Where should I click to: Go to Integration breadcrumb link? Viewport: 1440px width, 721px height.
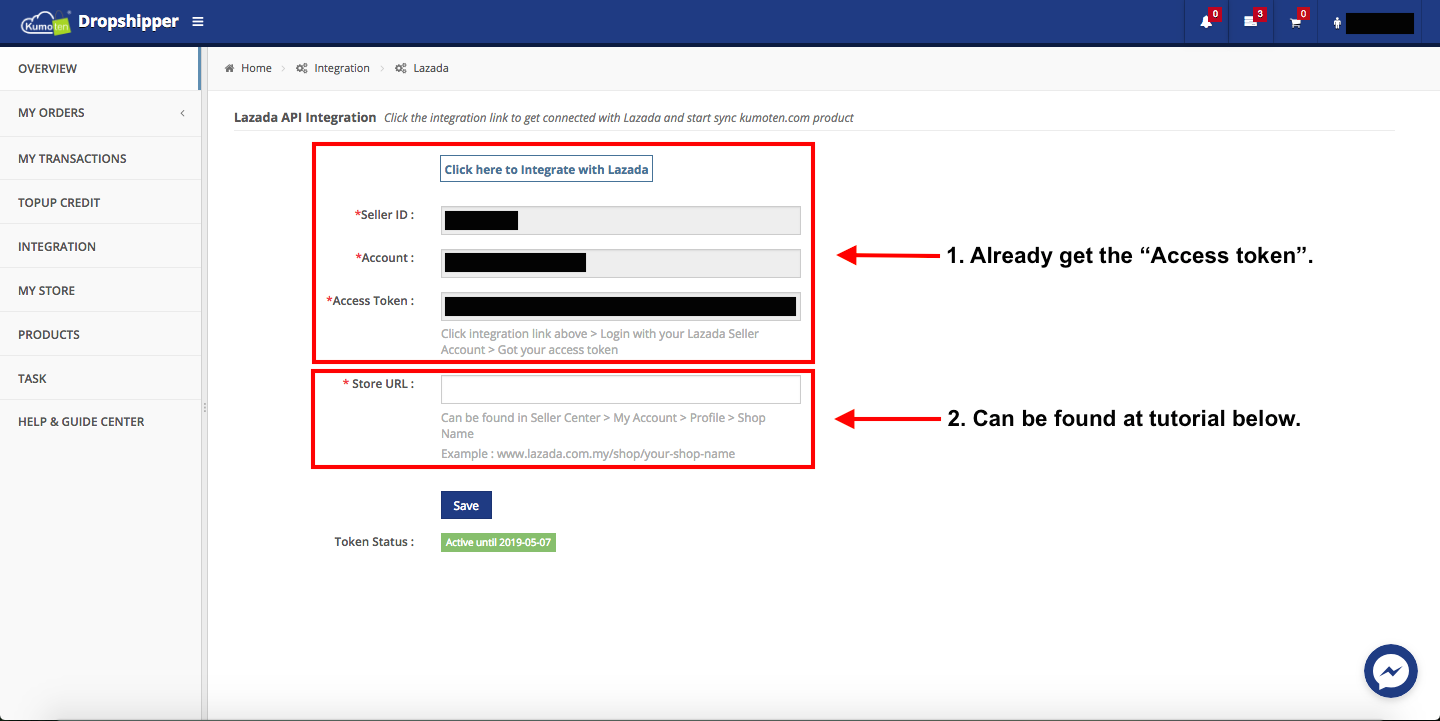[342, 68]
